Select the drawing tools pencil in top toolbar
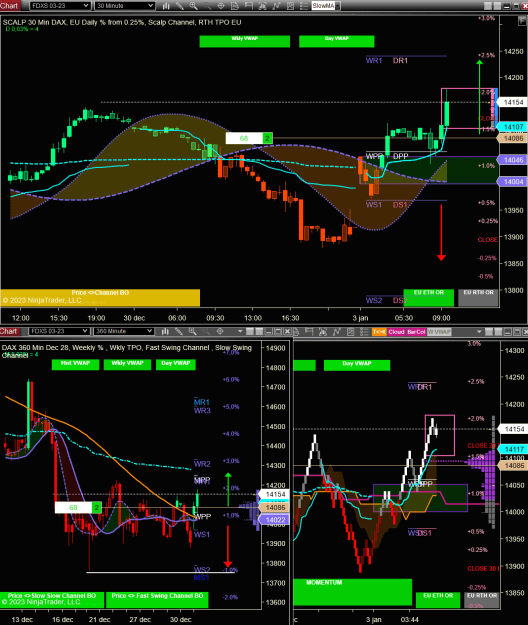 click(180, 6)
